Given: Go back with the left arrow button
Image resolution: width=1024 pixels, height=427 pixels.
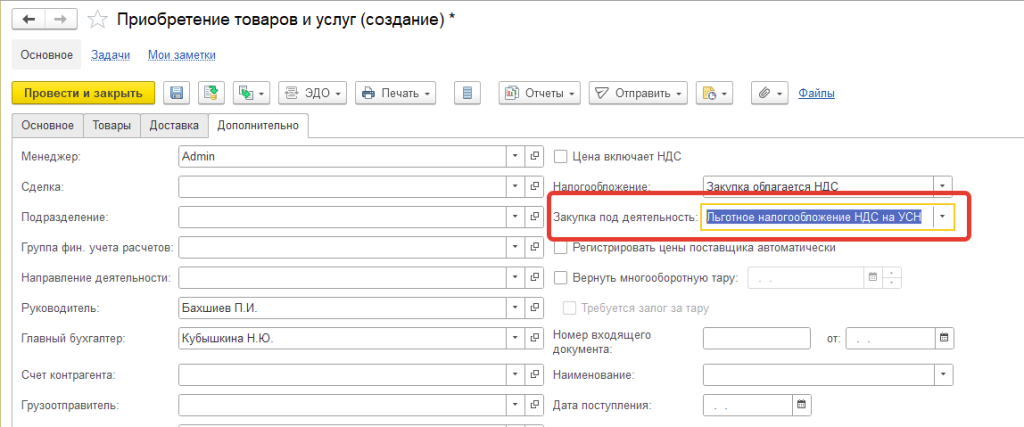Looking at the screenshot, I should point(29,20).
